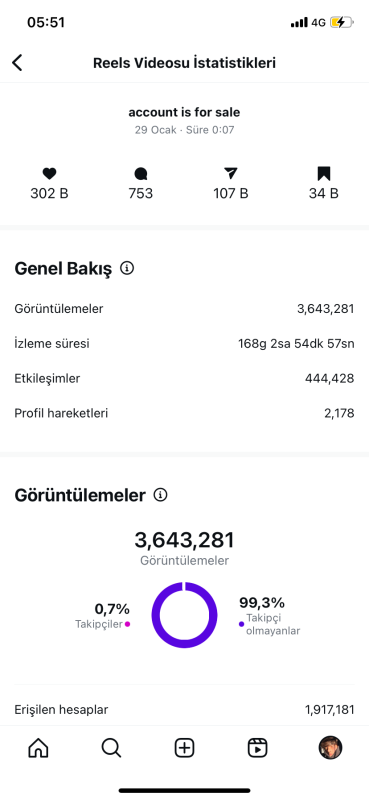
Task: Open info icon next to Genel Bakış
Action: coord(127,268)
